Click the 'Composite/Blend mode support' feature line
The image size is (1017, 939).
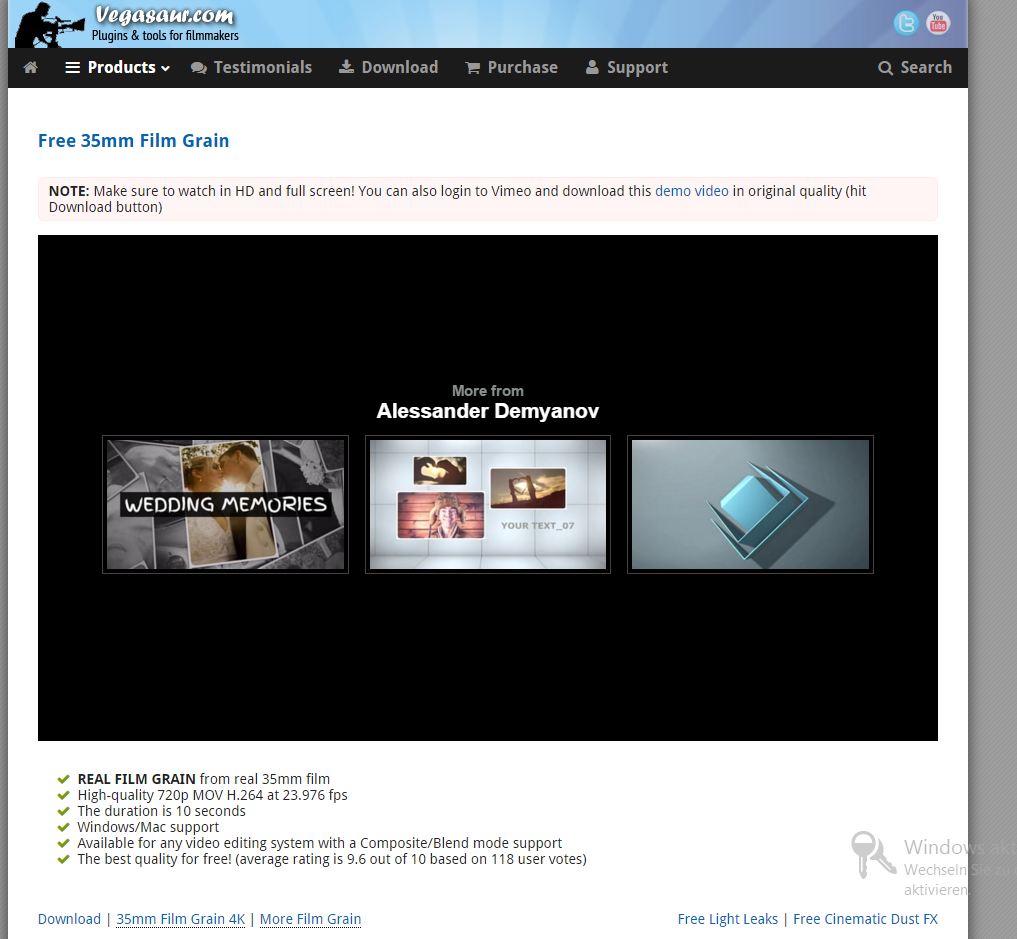pyautogui.click(x=320, y=843)
